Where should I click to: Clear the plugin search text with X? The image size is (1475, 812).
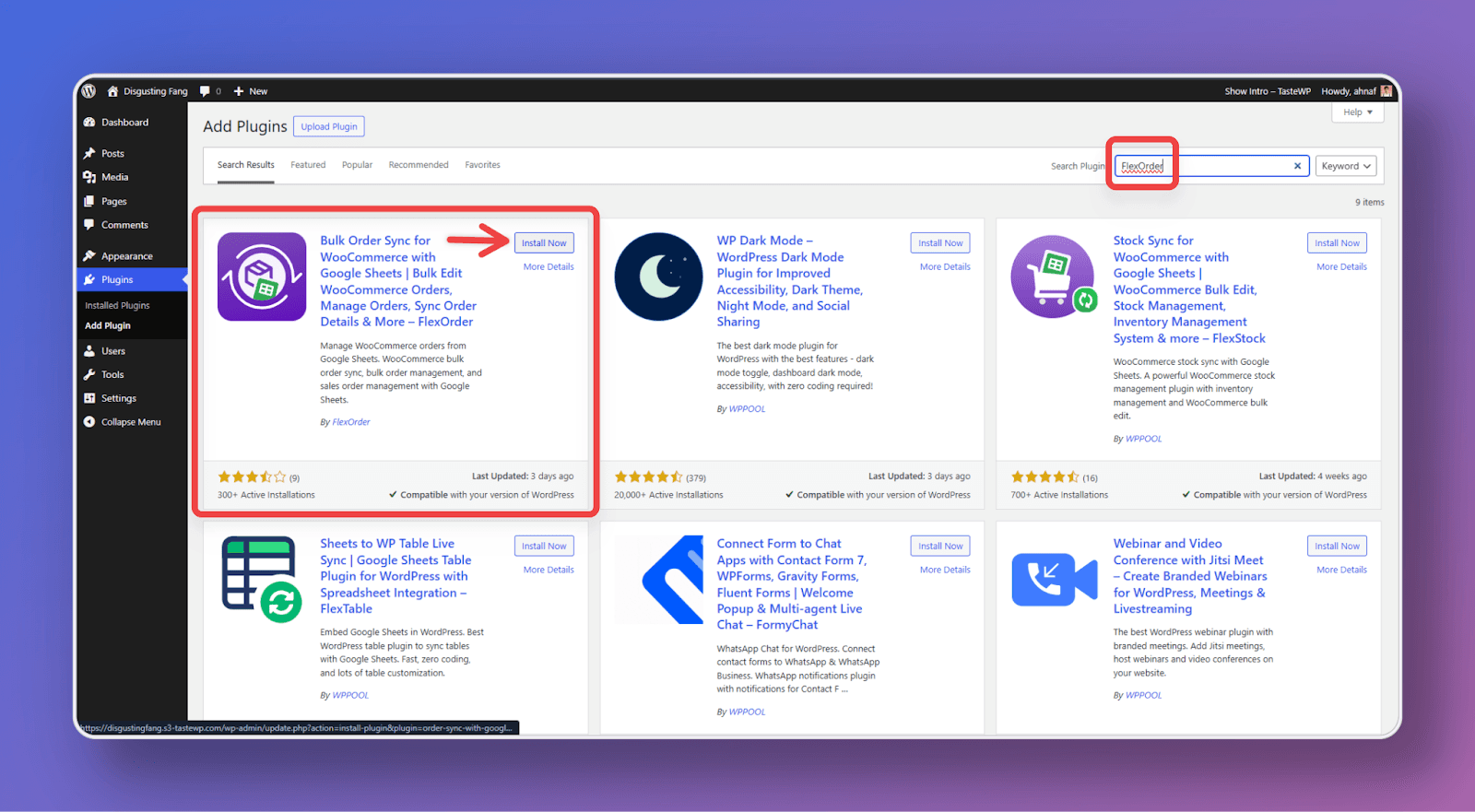coord(1297,166)
